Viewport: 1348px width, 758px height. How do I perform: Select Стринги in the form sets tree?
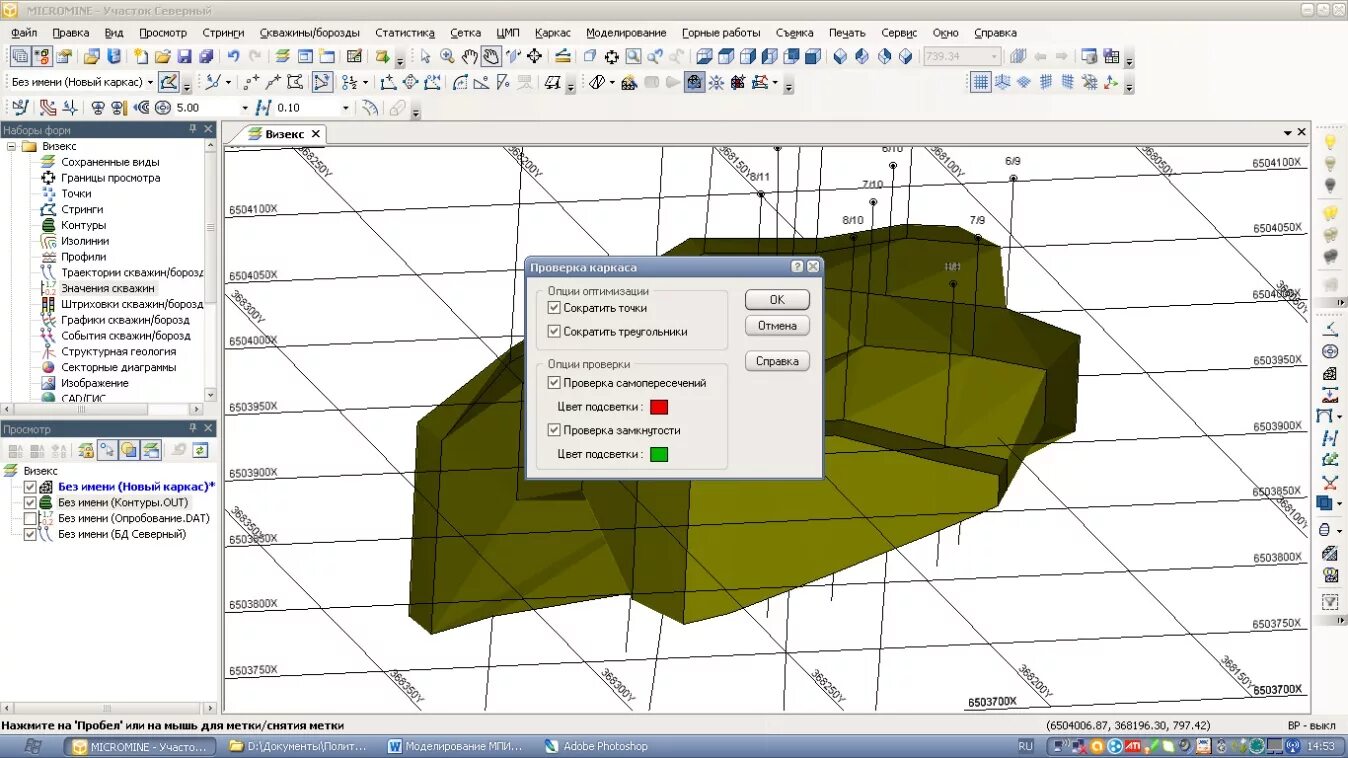coord(82,209)
